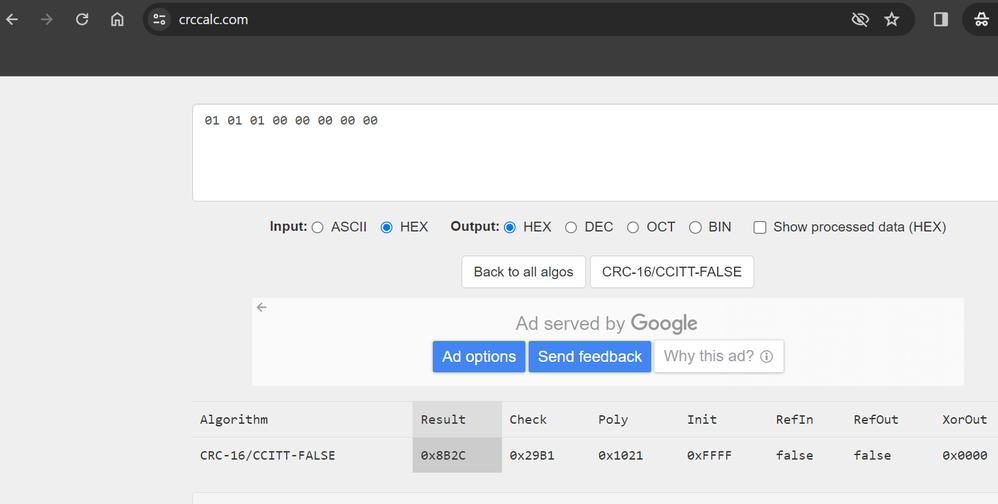Open Ad options
Viewport: 998px width, 504px height.
(x=479, y=356)
